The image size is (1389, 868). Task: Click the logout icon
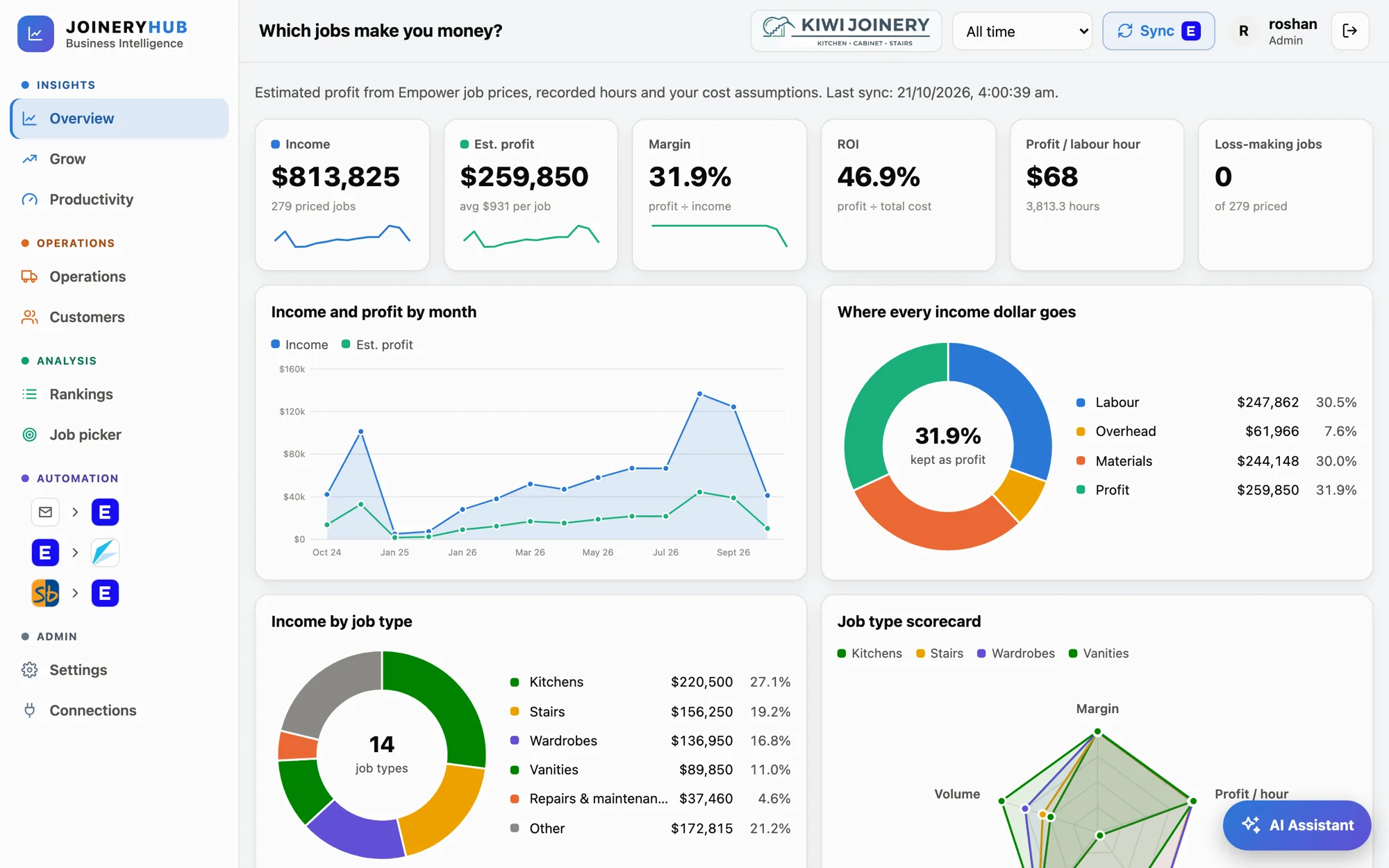click(1350, 31)
